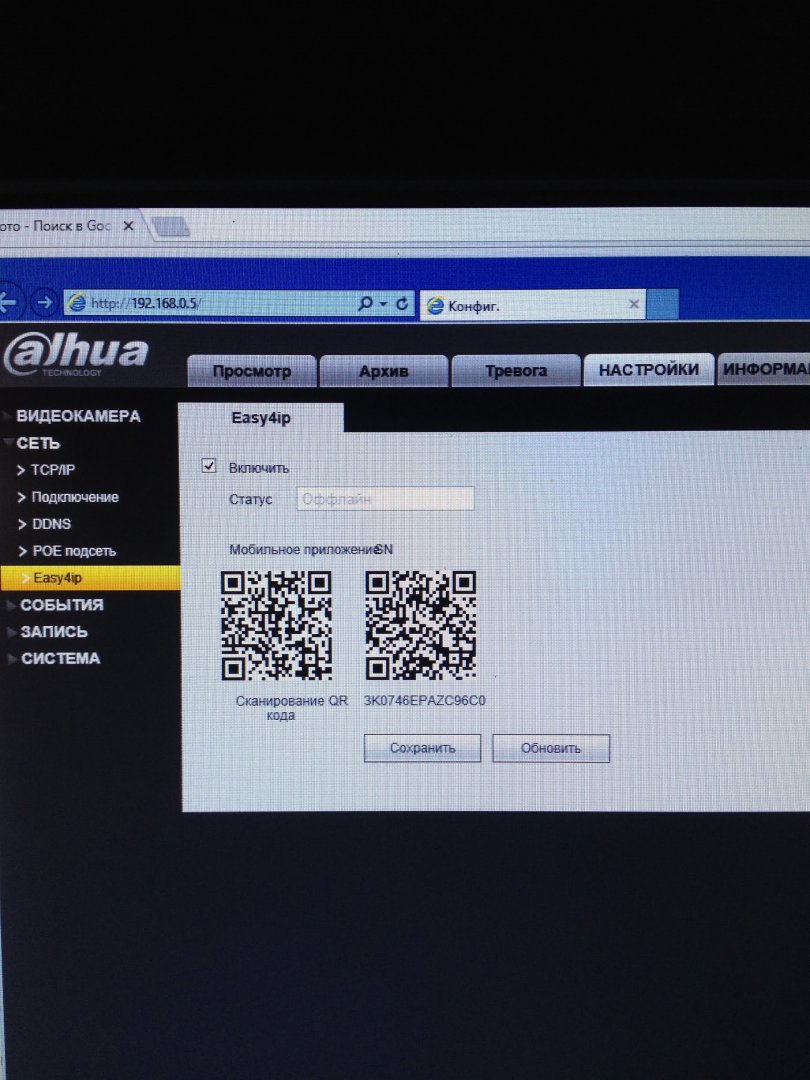This screenshot has width=810, height=1080.
Task: Click the Сохранить button
Action: pos(422,748)
